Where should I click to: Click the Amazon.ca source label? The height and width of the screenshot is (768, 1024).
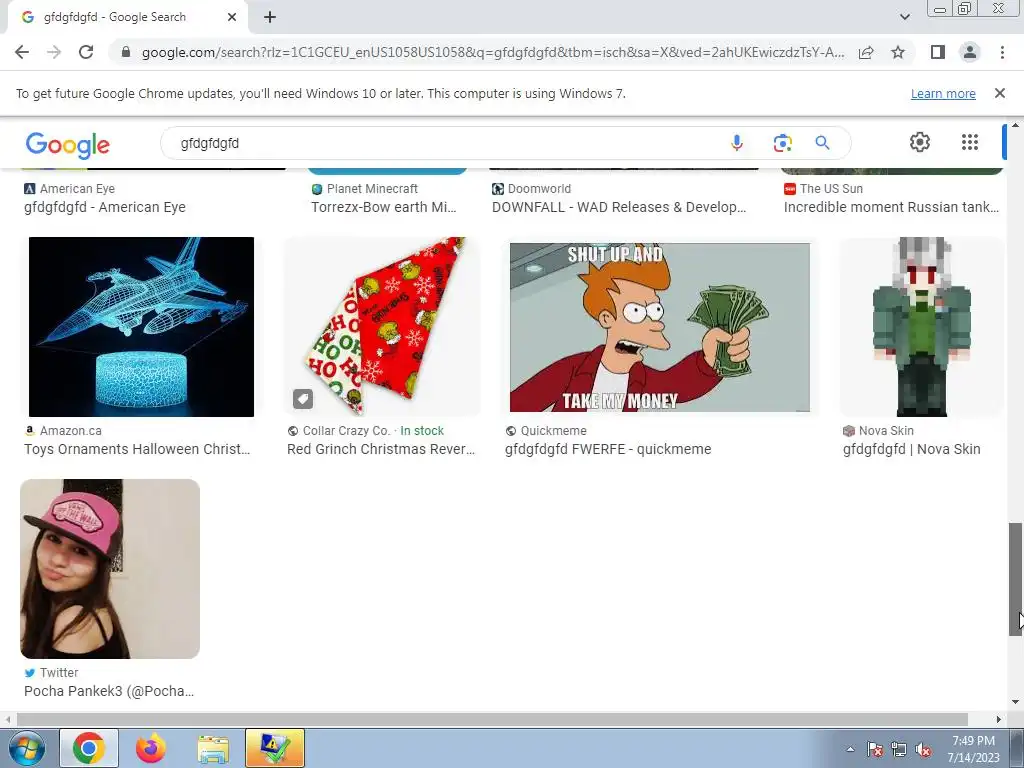click(x=71, y=430)
